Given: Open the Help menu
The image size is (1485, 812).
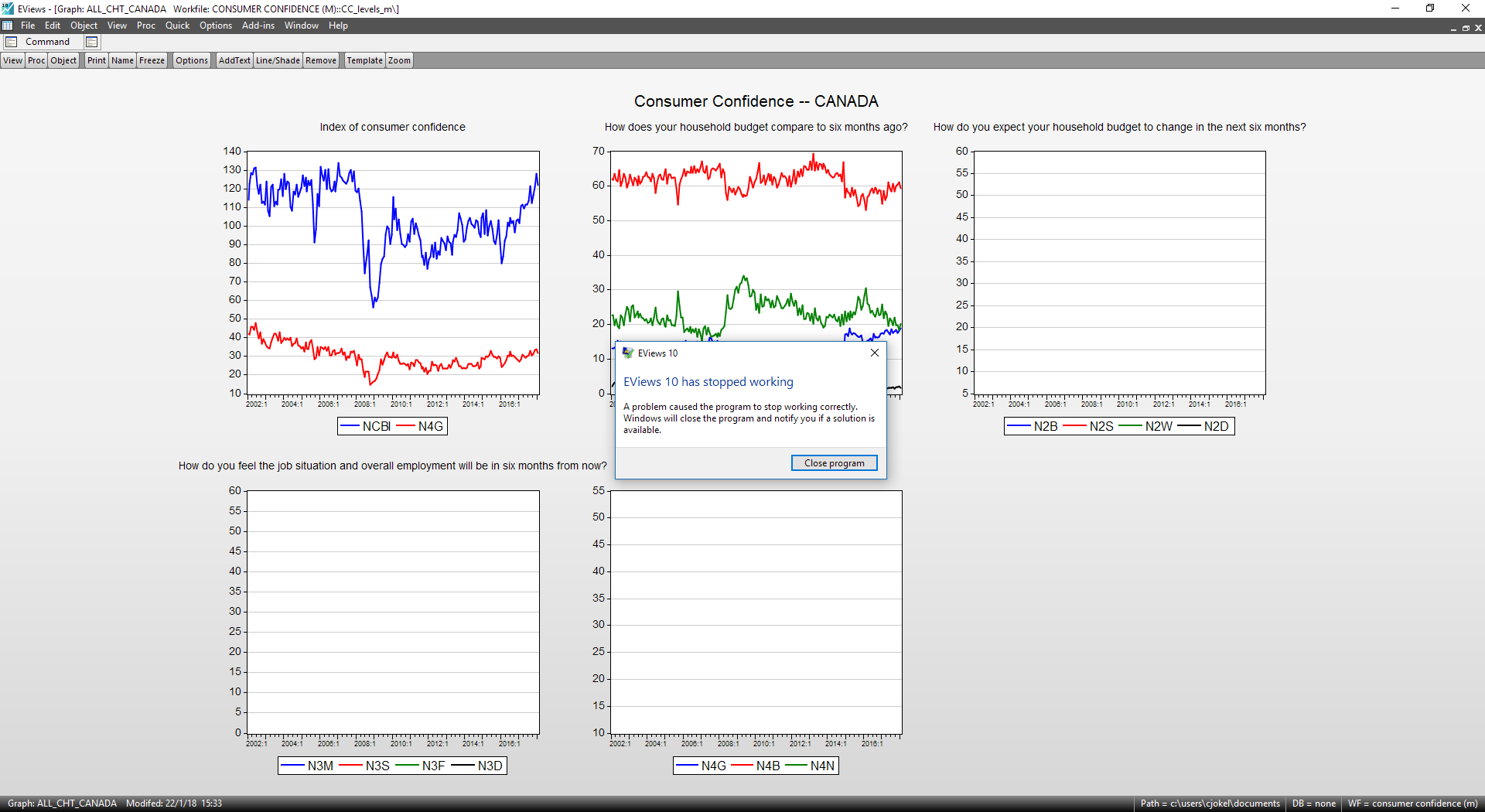Looking at the screenshot, I should [x=338, y=26].
